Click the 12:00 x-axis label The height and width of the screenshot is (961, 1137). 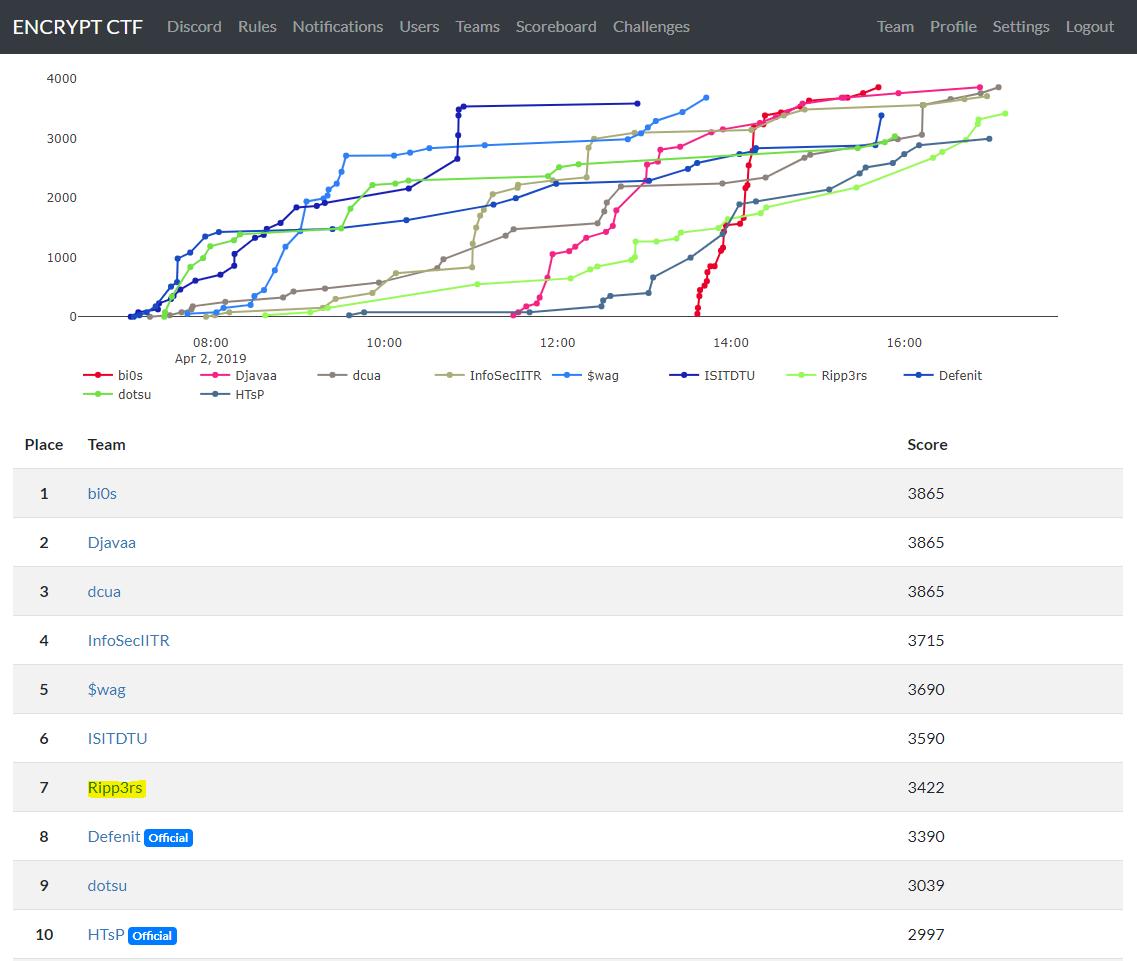(557, 342)
